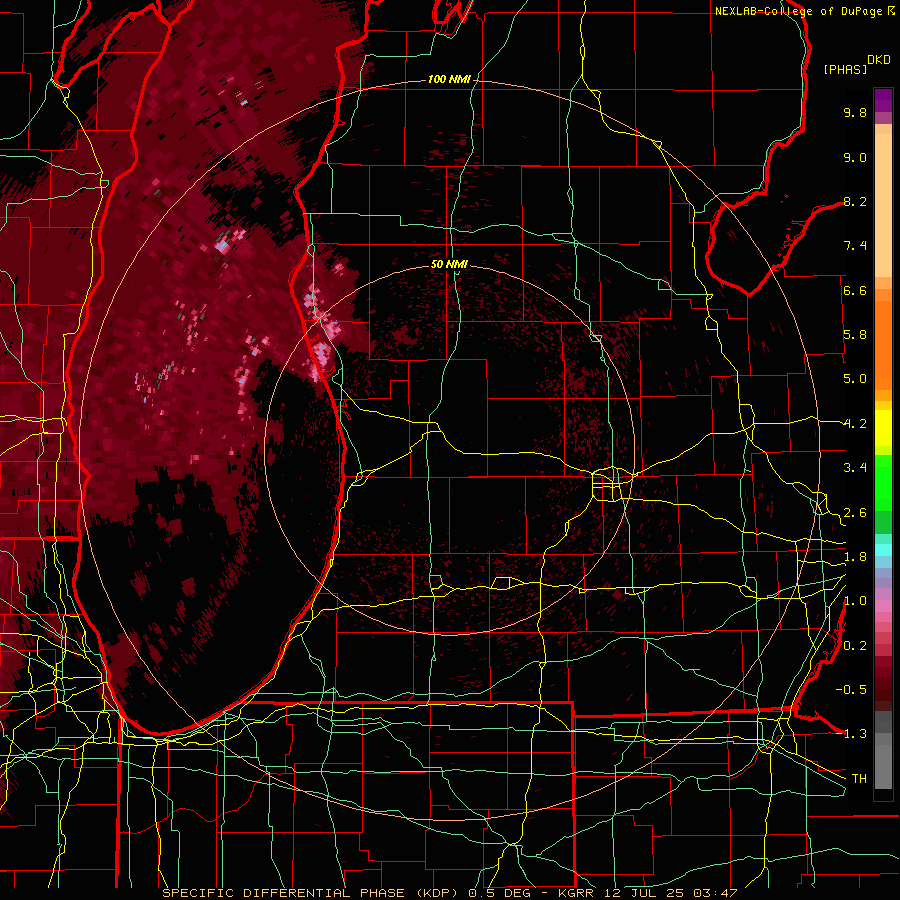Screen dimensions: 900x900
Task: Click the '12 JUL 25' date text
Action: click(x=643, y=893)
